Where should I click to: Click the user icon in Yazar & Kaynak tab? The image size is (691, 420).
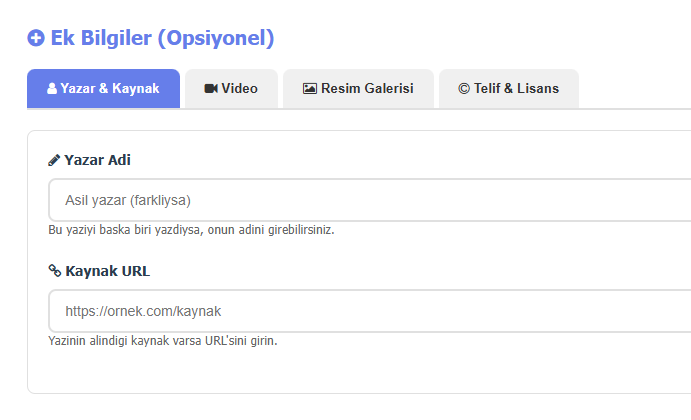(52, 89)
